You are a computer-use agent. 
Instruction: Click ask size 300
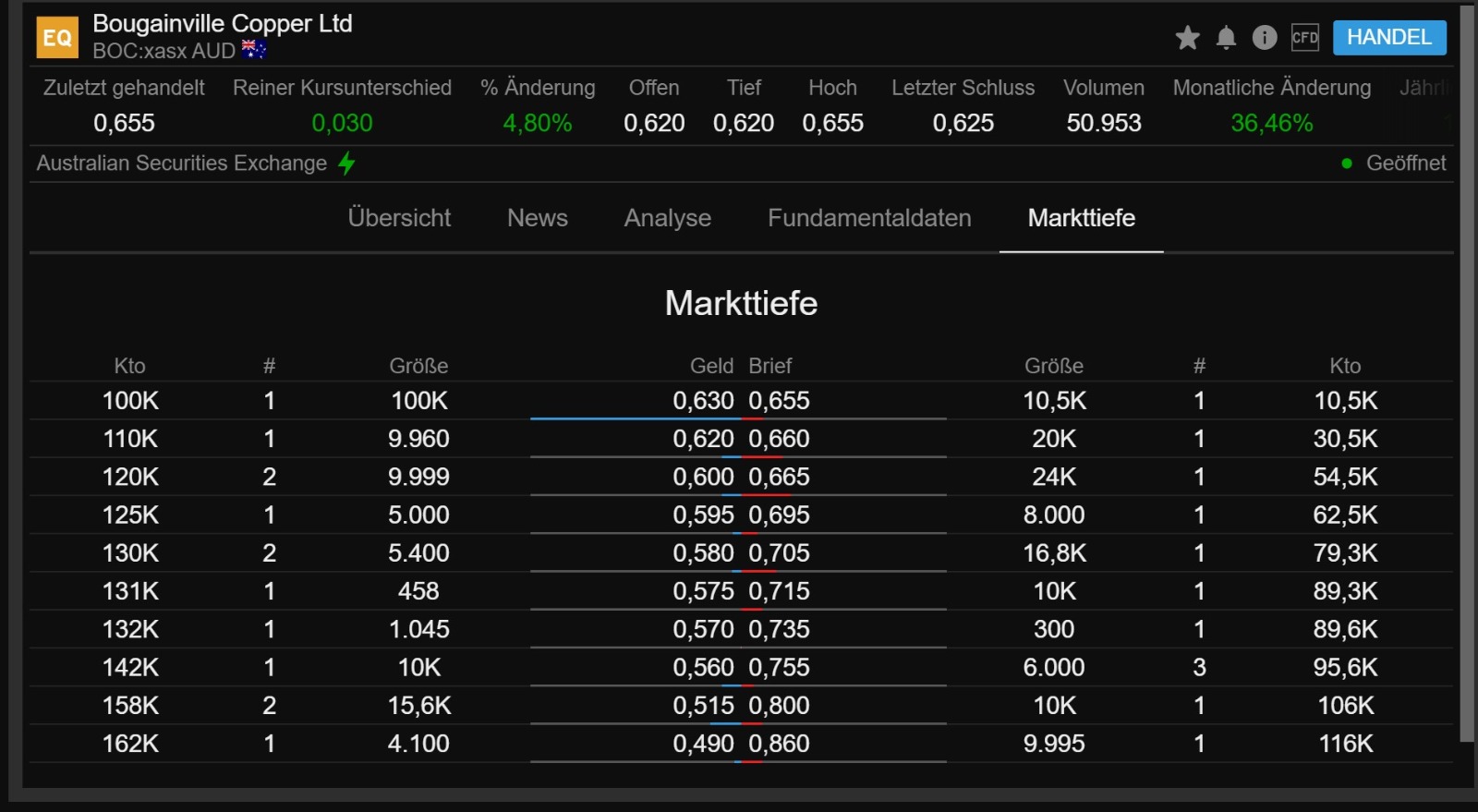[x=1054, y=629]
